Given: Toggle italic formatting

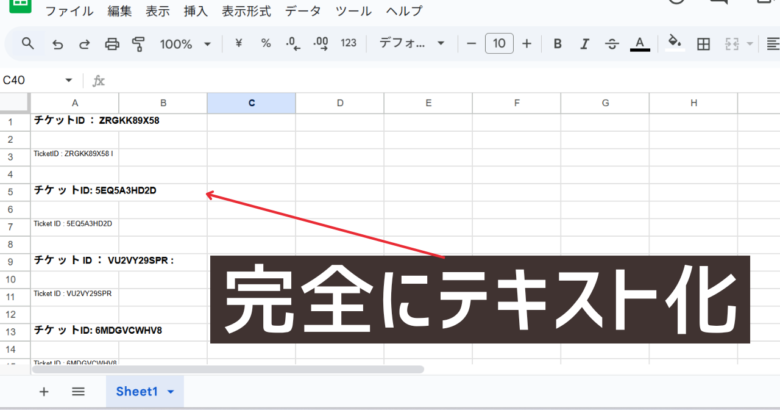Looking at the screenshot, I should [x=585, y=44].
